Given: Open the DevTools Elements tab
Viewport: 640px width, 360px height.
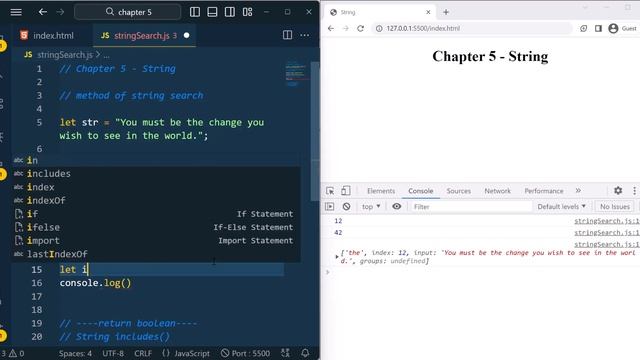Looking at the screenshot, I should click(381, 191).
